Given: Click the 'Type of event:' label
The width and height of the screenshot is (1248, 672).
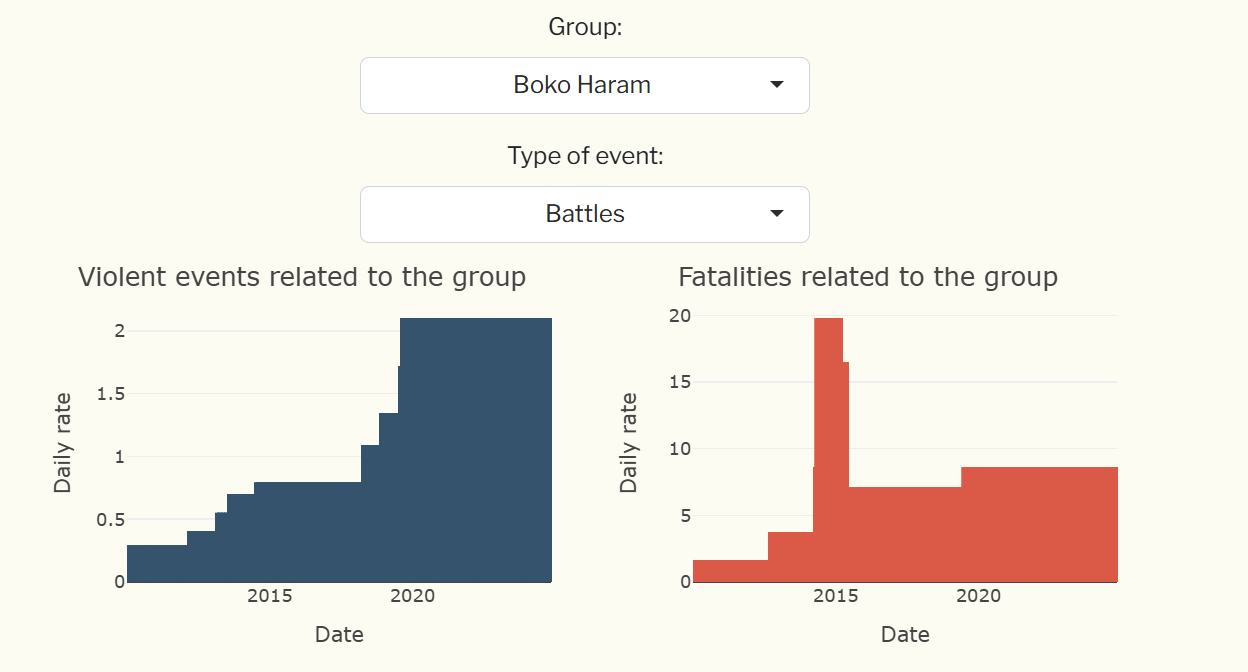Looking at the screenshot, I should (585, 156).
